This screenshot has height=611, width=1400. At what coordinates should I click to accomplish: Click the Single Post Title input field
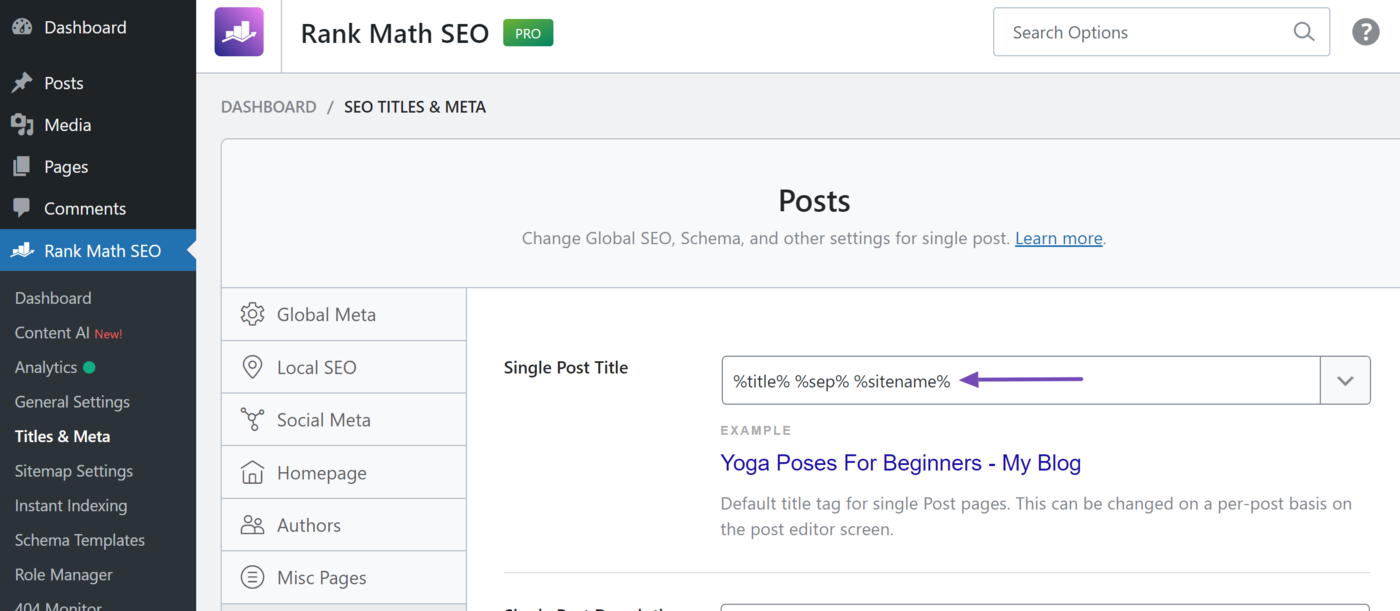point(1021,381)
